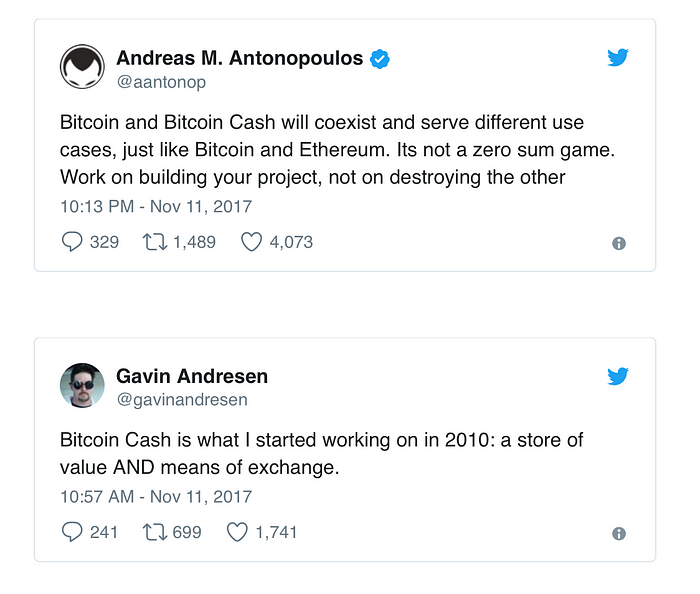This screenshot has height=594, width=700.
Task: Open the Andreas M. Antonopoulos name link
Action: point(240,58)
